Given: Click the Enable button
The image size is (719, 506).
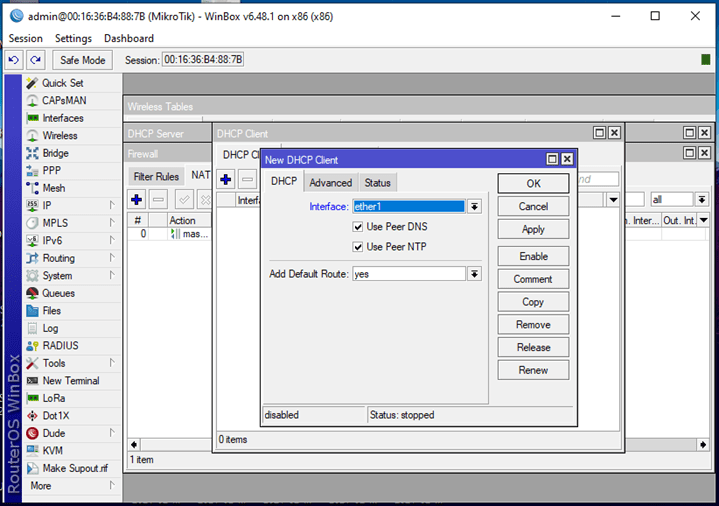Looking at the screenshot, I should tap(533, 256).
